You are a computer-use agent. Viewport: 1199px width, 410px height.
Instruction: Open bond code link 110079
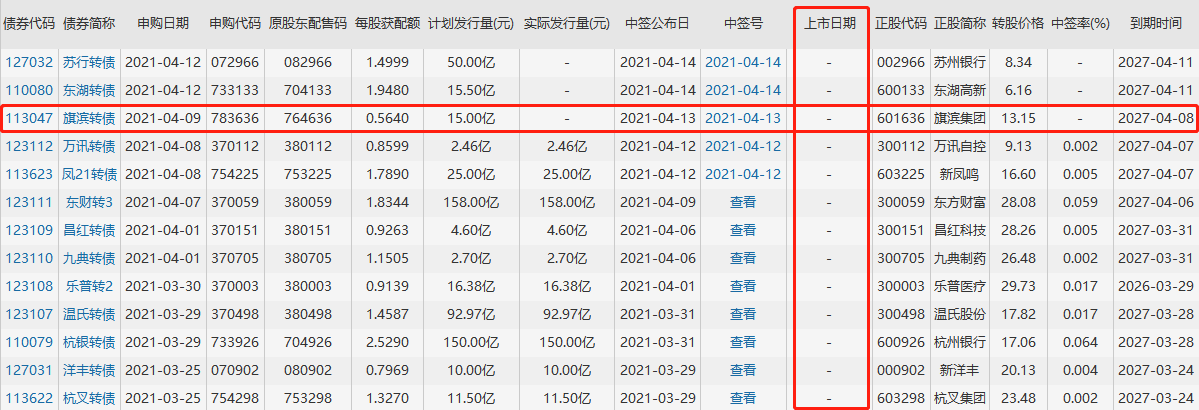click(29, 342)
